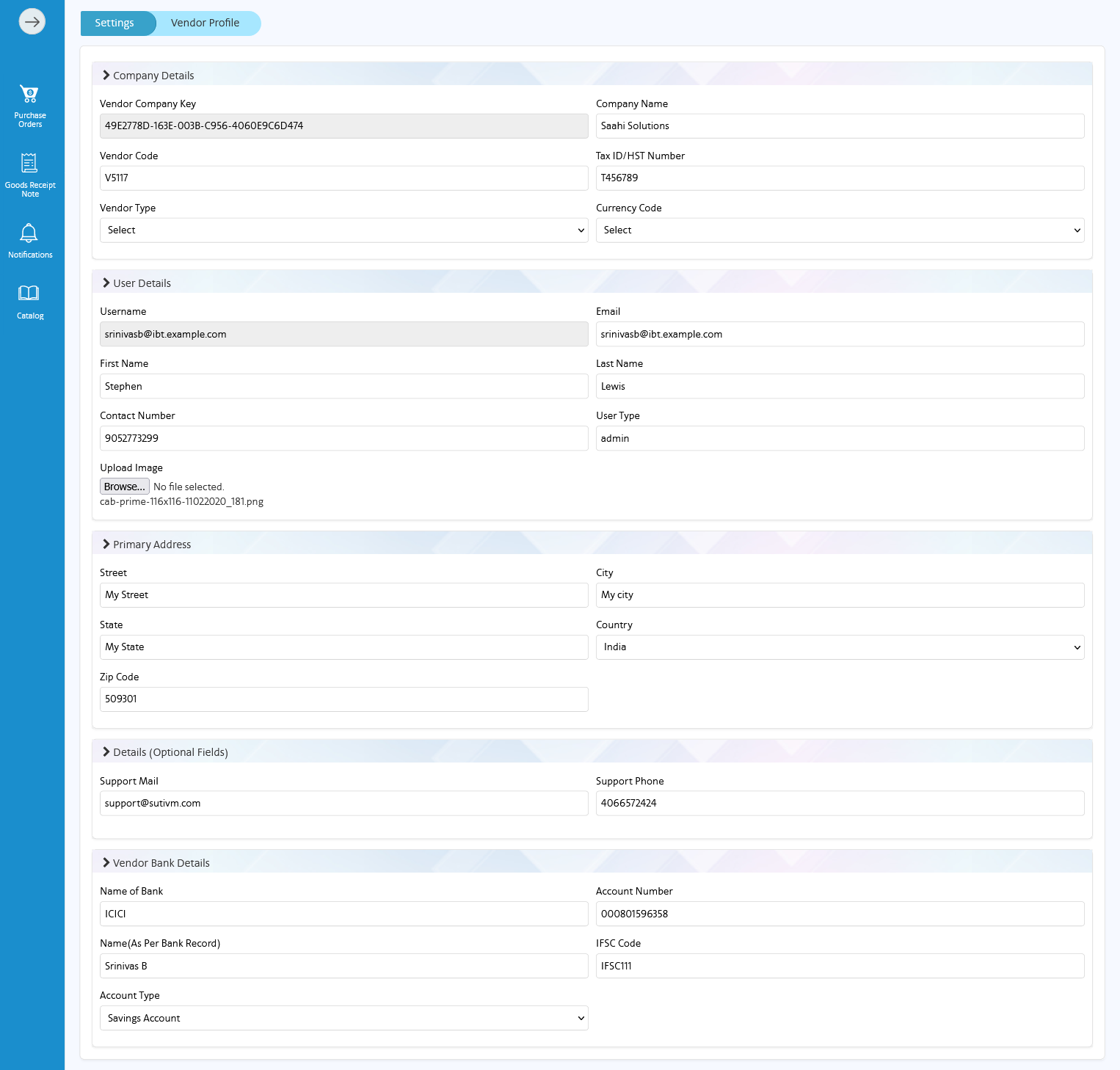Open Notifications via the bell icon
1120x1070 pixels.
(x=29, y=239)
